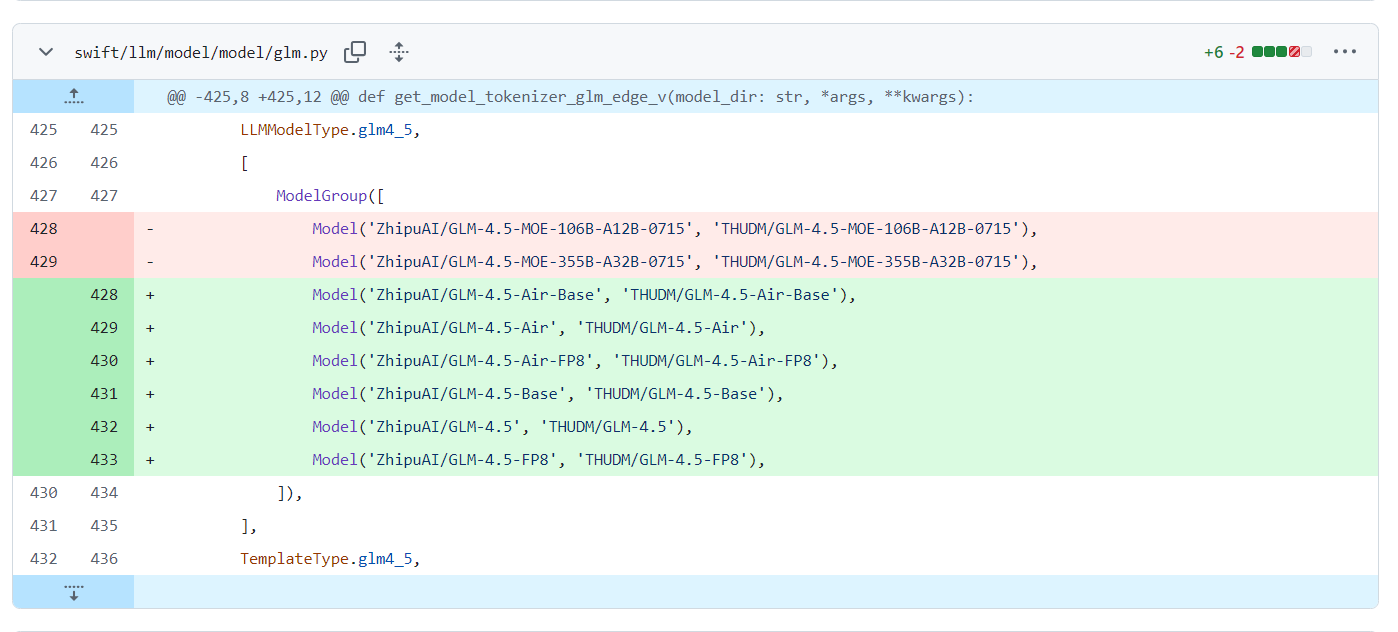Click old line number 429 on deleted row
The height and width of the screenshot is (632, 1398).
pyautogui.click(x=44, y=262)
